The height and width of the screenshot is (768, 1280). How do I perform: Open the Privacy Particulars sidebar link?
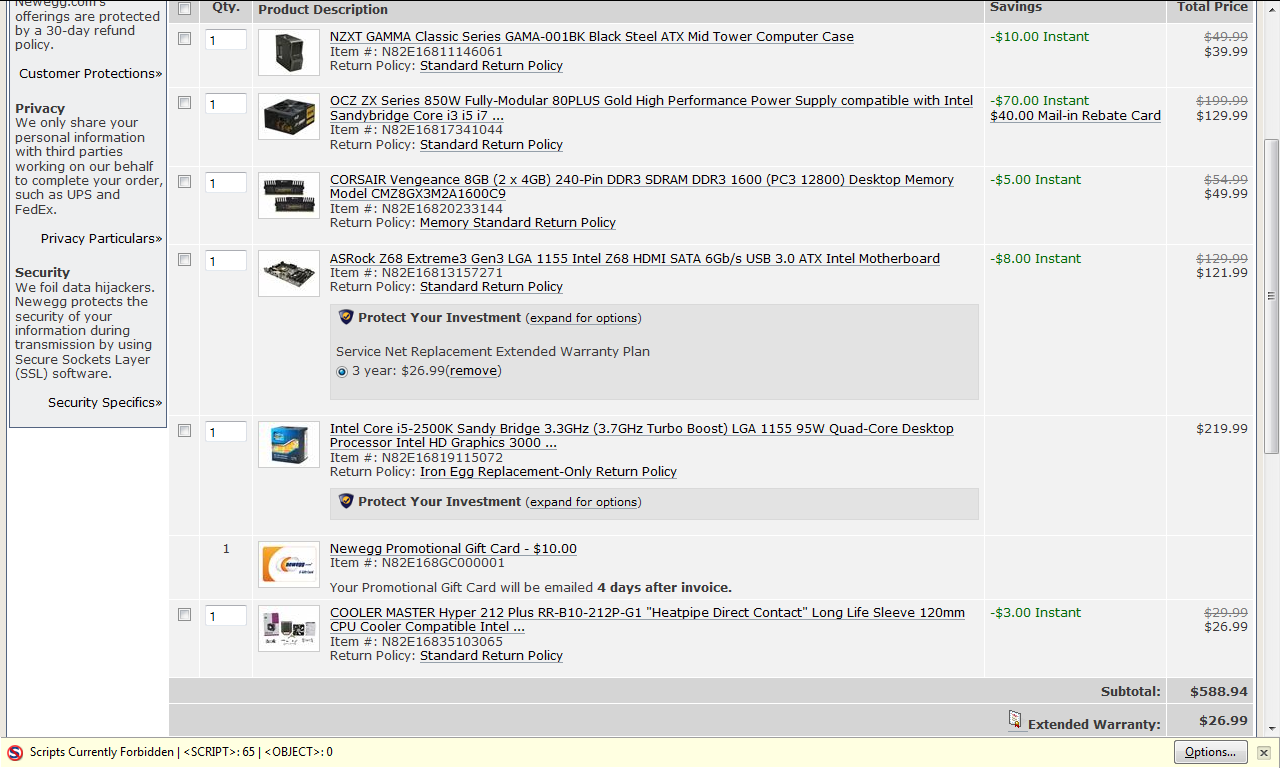[101, 239]
